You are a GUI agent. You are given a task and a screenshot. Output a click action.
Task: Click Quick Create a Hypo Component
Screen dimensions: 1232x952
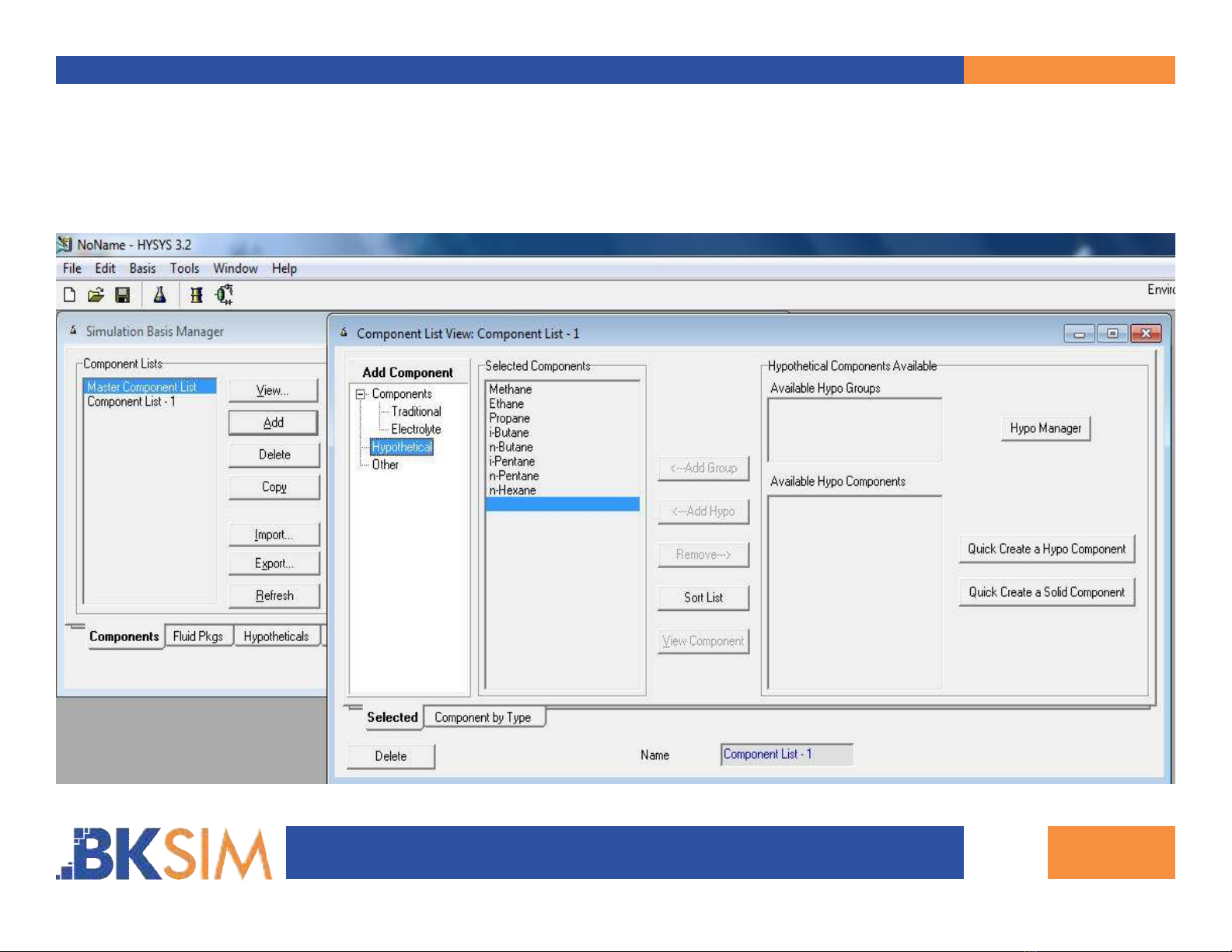1046,549
